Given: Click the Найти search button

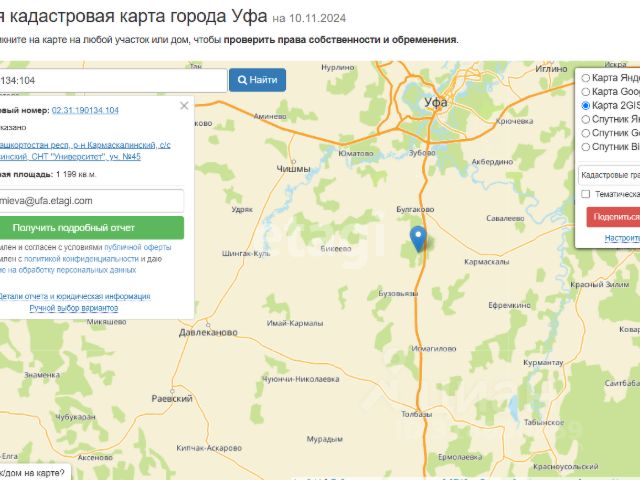Looking at the screenshot, I should (258, 80).
